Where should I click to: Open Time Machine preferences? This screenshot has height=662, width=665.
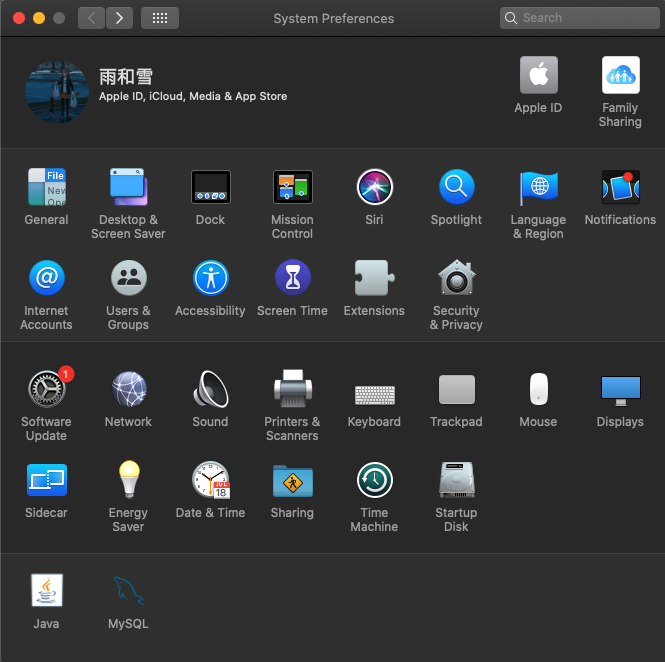pos(374,480)
